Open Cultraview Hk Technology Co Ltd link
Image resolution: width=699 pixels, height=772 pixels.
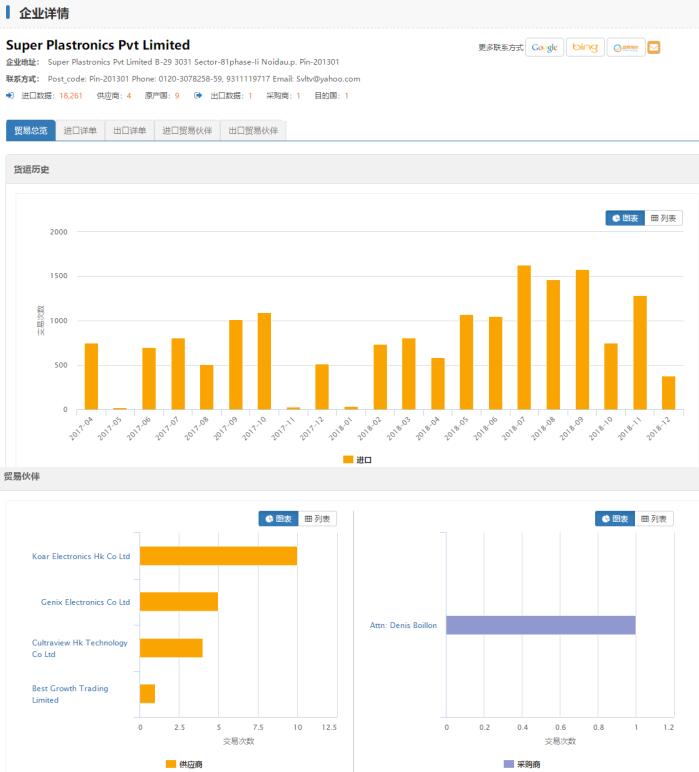[x=80, y=648]
